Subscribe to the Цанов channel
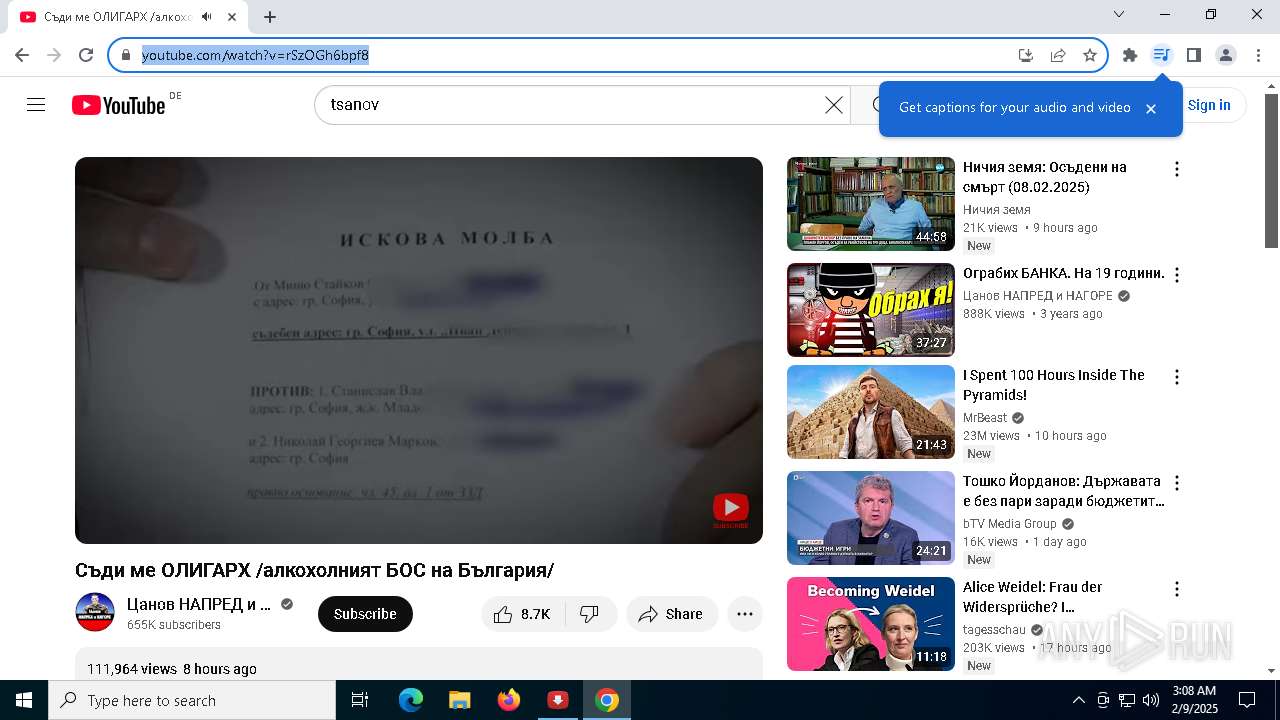The width and height of the screenshot is (1280, 720). (365, 614)
